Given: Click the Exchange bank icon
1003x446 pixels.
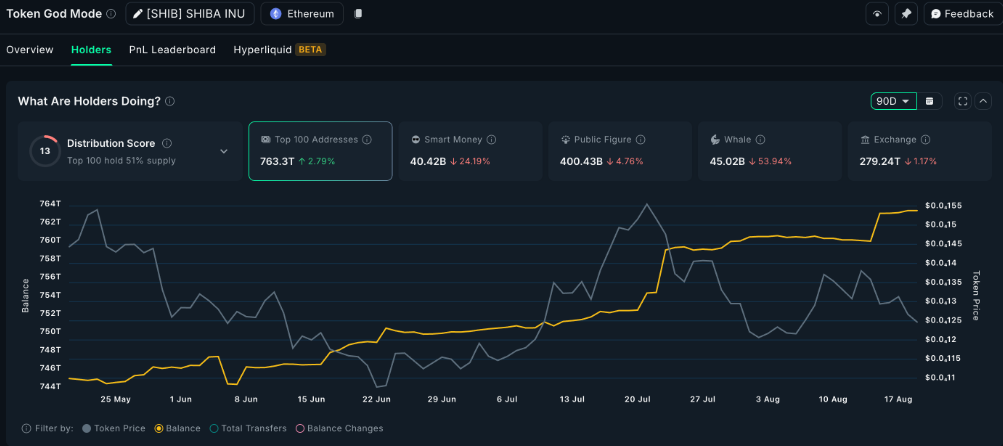Looking at the screenshot, I should click(865, 139).
